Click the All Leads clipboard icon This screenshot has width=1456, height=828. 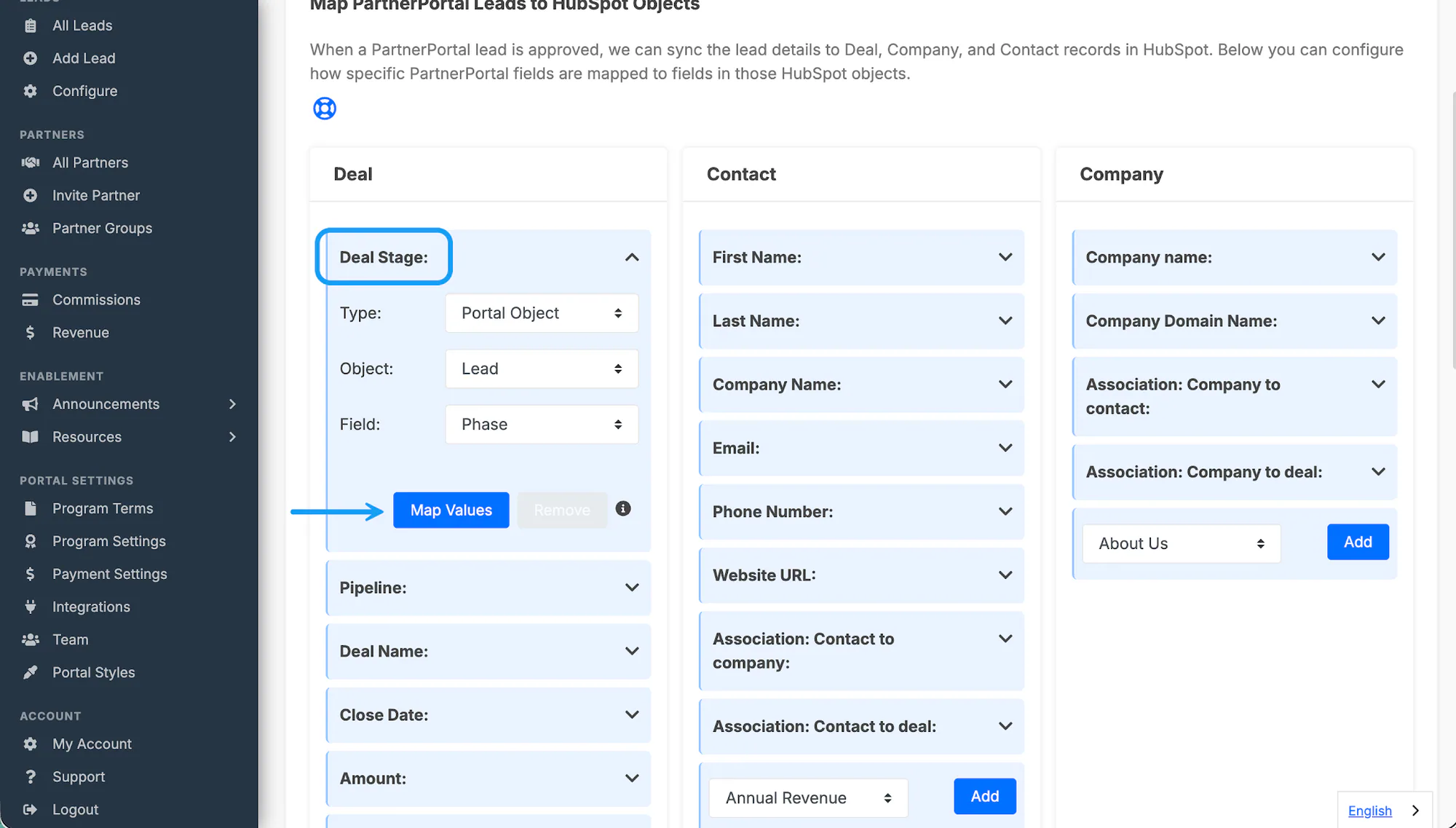tap(30, 25)
